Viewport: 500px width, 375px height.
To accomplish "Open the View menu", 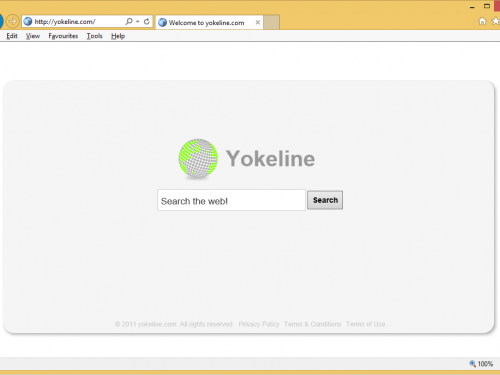I will (33, 36).
